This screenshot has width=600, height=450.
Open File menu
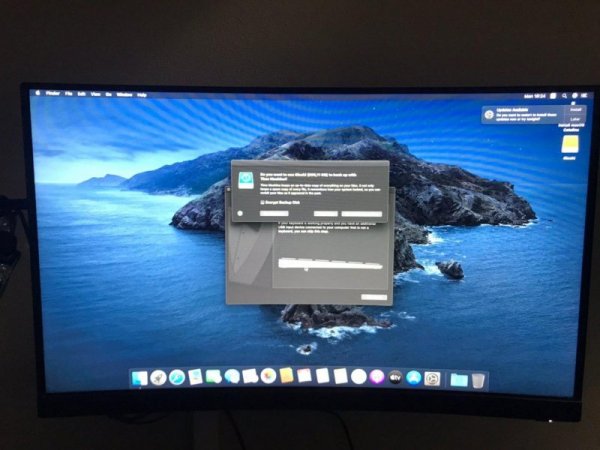69,93
